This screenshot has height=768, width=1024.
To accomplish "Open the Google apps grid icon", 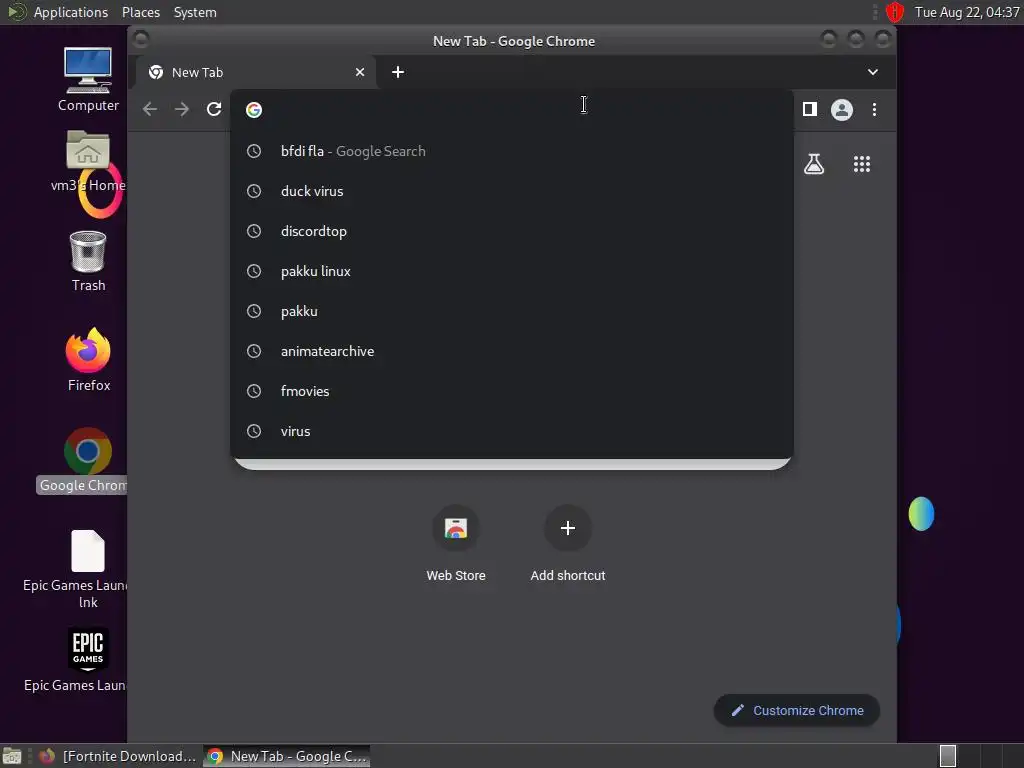I will (x=862, y=164).
